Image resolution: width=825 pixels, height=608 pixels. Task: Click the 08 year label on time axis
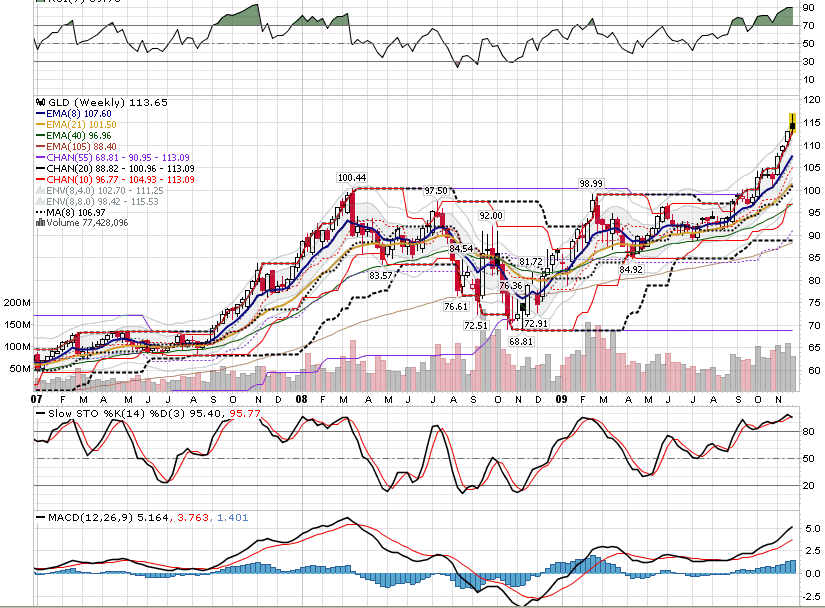pyautogui.click(x=301, y=399)
